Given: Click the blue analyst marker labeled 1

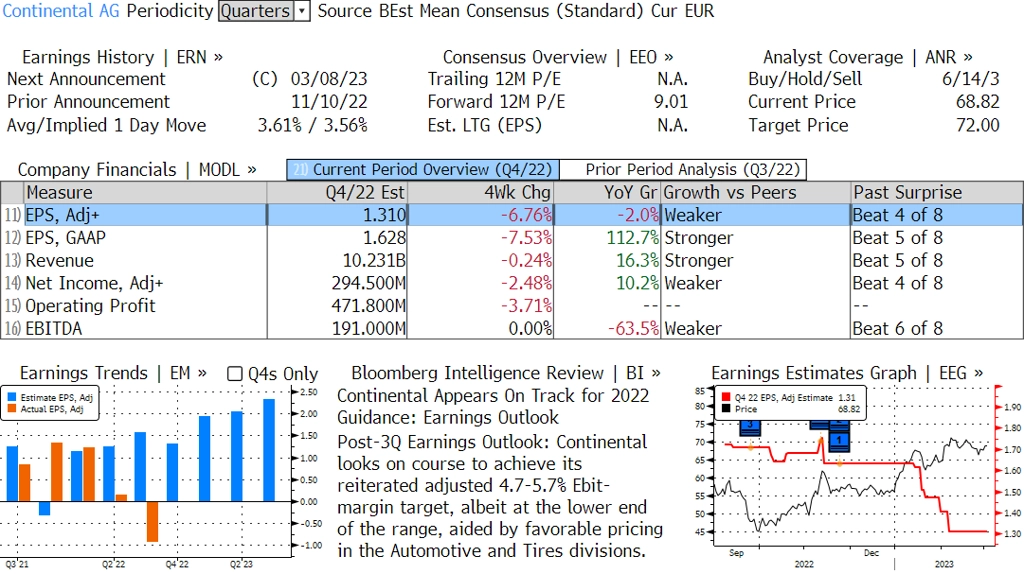Looking at the screenshot, I should click(x=839, y=441).
